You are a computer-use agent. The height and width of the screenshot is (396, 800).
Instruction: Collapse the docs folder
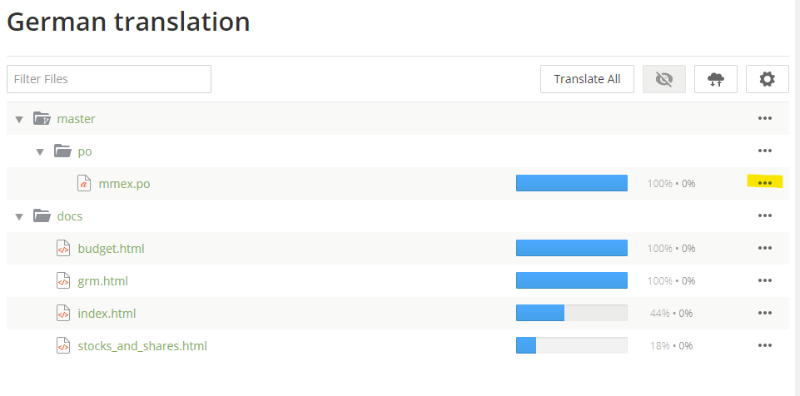(x=19, y=217)
